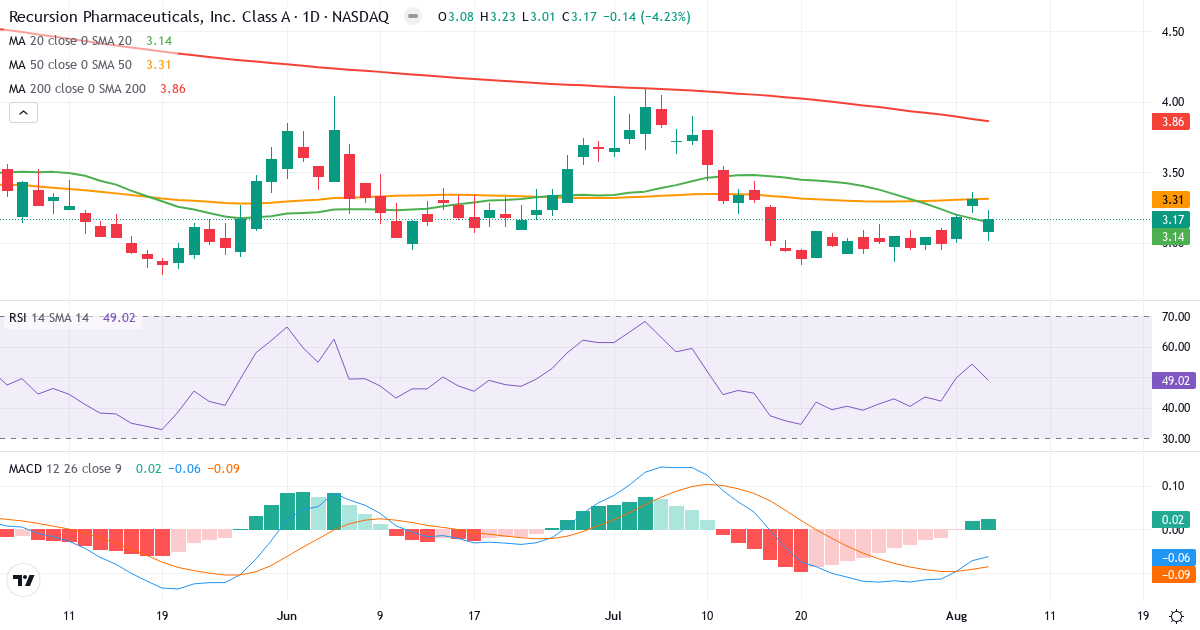This screenshot has width=1200, height=630.
Task: Click the 49.02 value in RSI legend
Action: point(118,318)
